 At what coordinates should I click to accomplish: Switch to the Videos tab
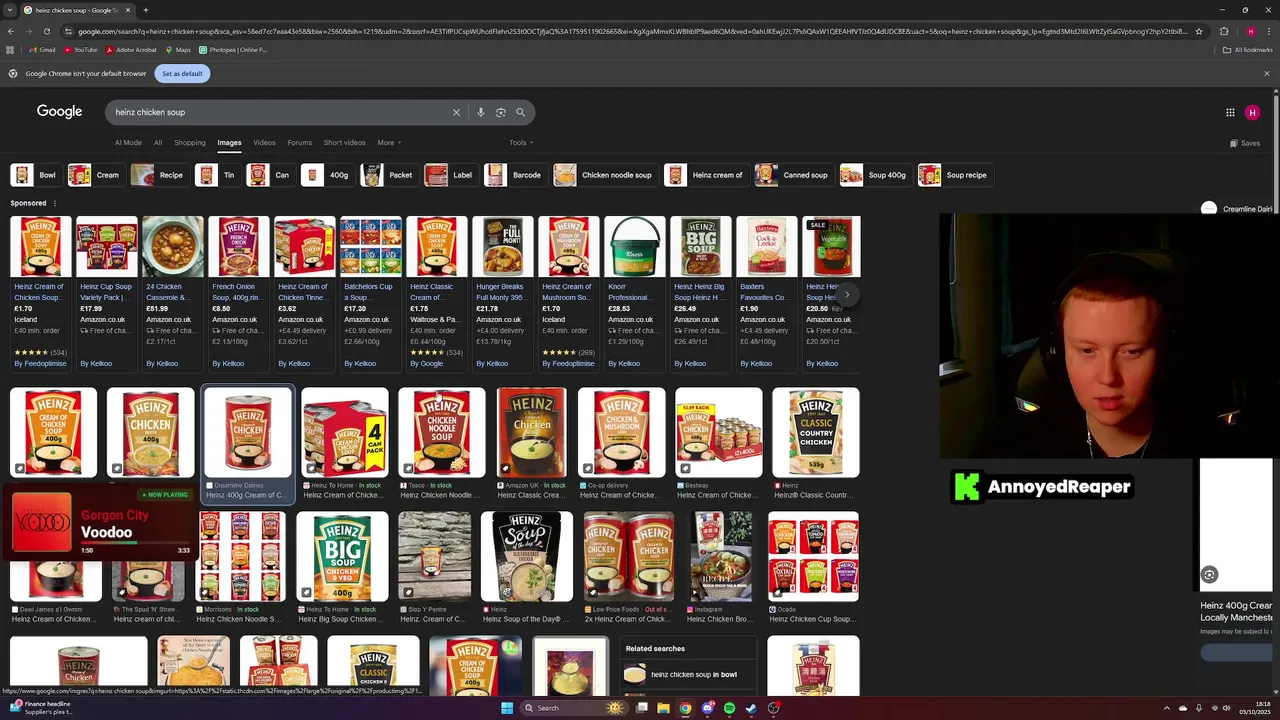point(264,143)
